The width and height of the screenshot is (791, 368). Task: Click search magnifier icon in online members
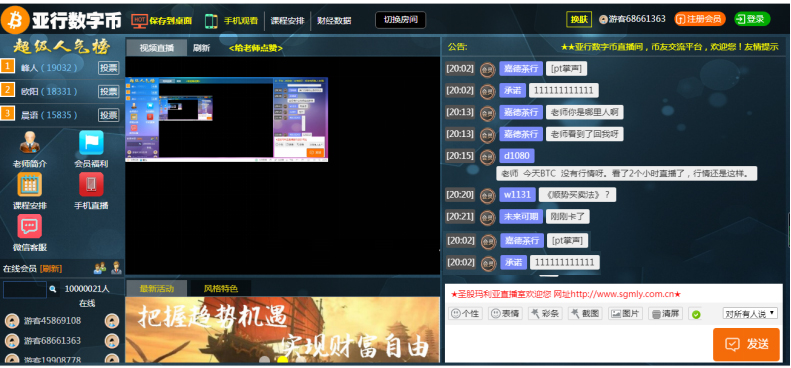point(53,289)
